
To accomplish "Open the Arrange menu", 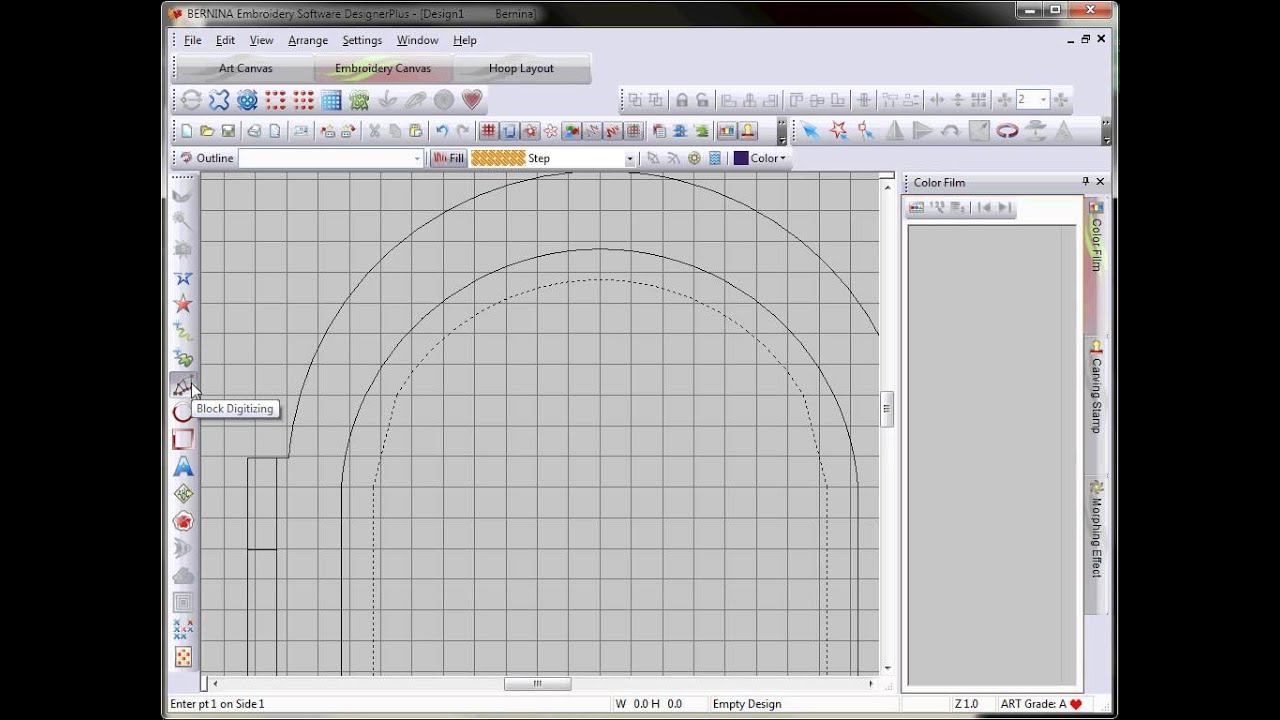I will pyautogui.click(x=307, y=40).
